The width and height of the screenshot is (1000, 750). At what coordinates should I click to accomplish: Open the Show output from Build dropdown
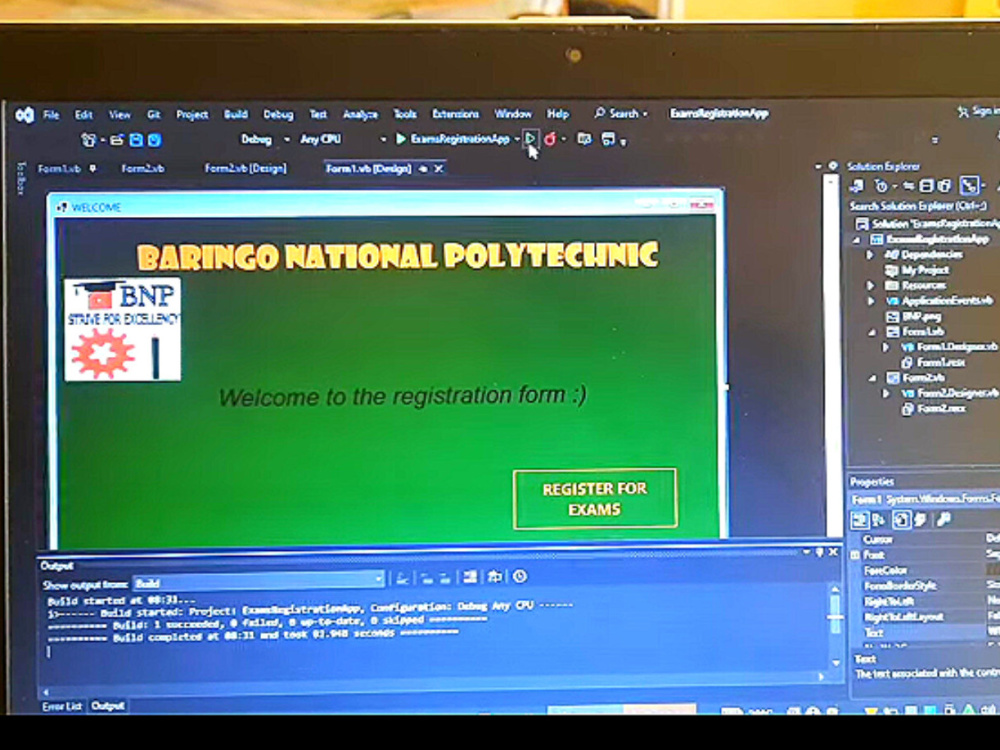pyautogui.click(x=258, y=582)
